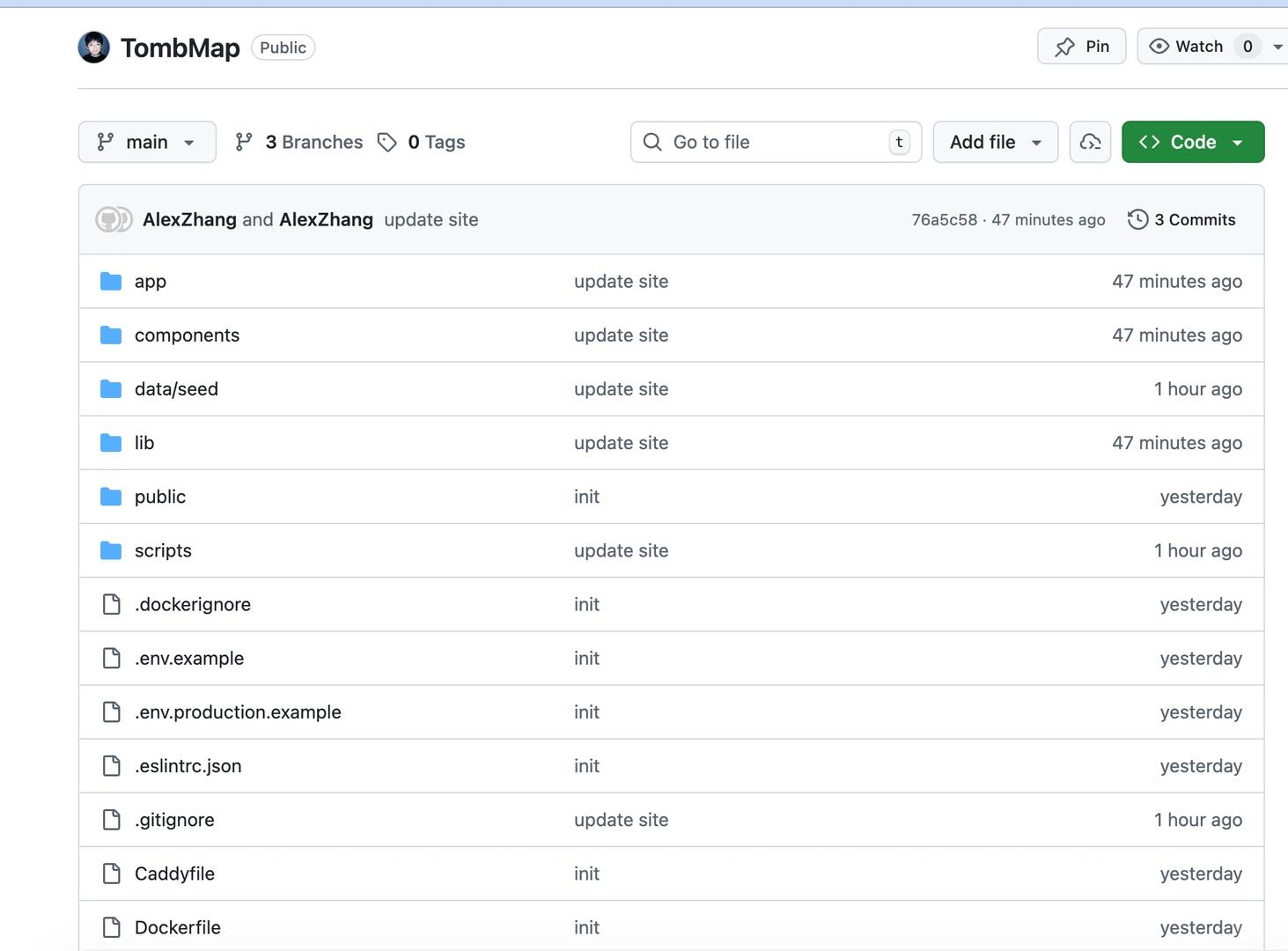The image size is (1288, 951).
Task: Open the scripts folder icon
Action: tap(111, 550)
